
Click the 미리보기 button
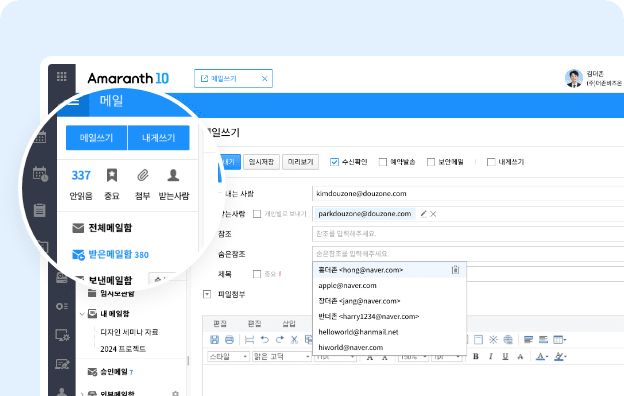point(300,162)
